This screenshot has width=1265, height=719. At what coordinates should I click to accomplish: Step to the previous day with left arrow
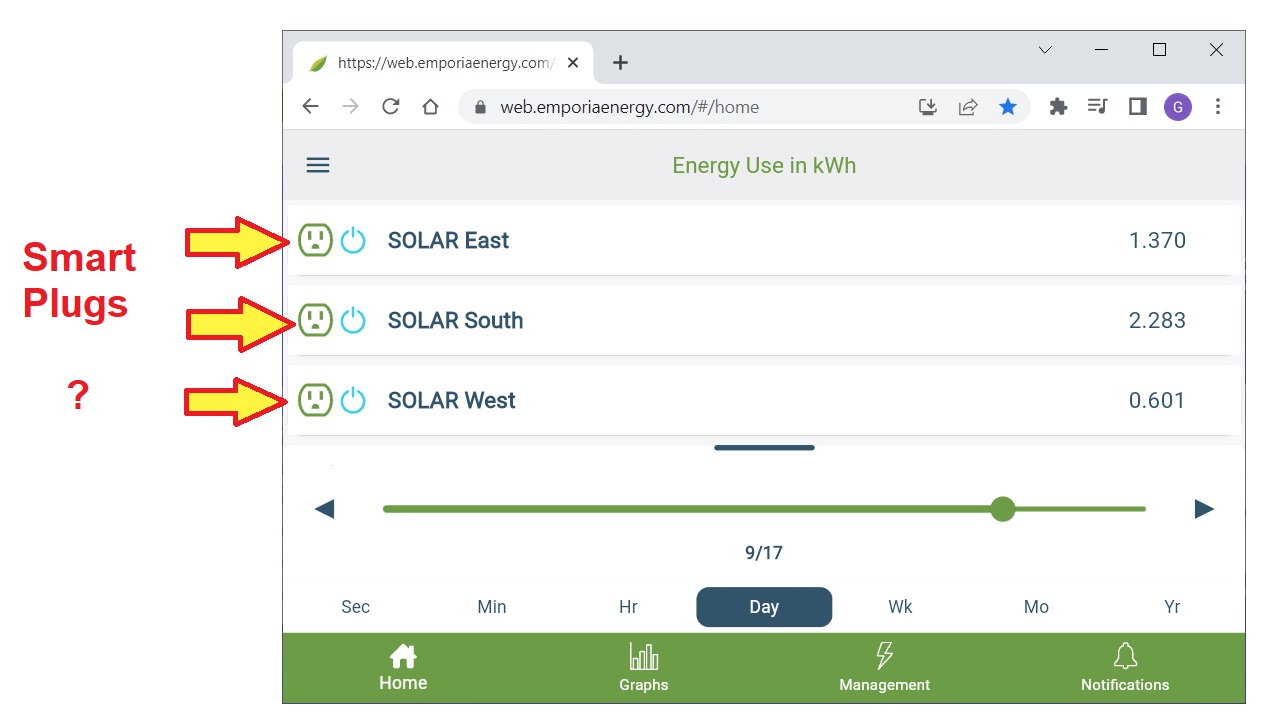(x=324, y=510)
